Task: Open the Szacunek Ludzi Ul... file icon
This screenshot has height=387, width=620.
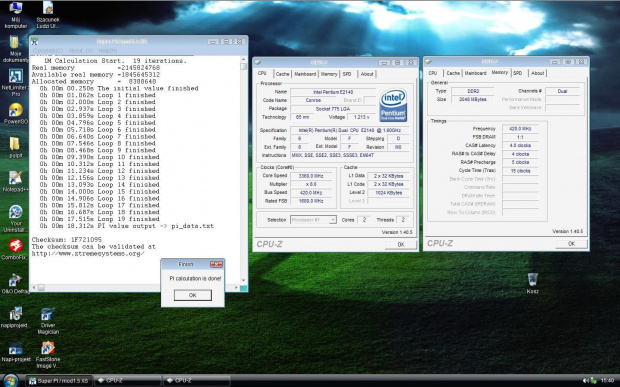Action: [x=48, y=14]
